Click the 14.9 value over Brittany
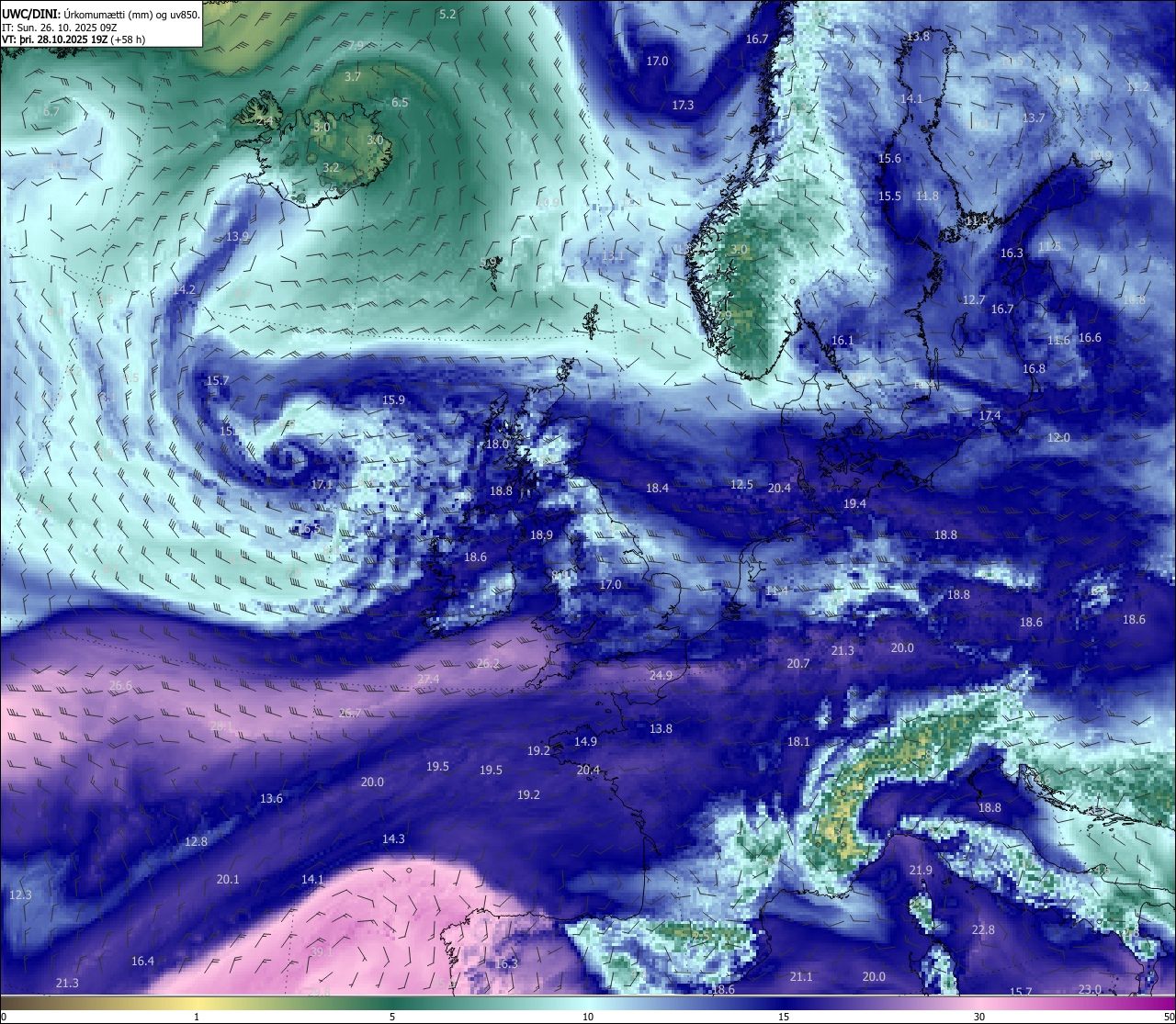The image size is (1176, 1024). pyautogui.click(x=585, y=742)
